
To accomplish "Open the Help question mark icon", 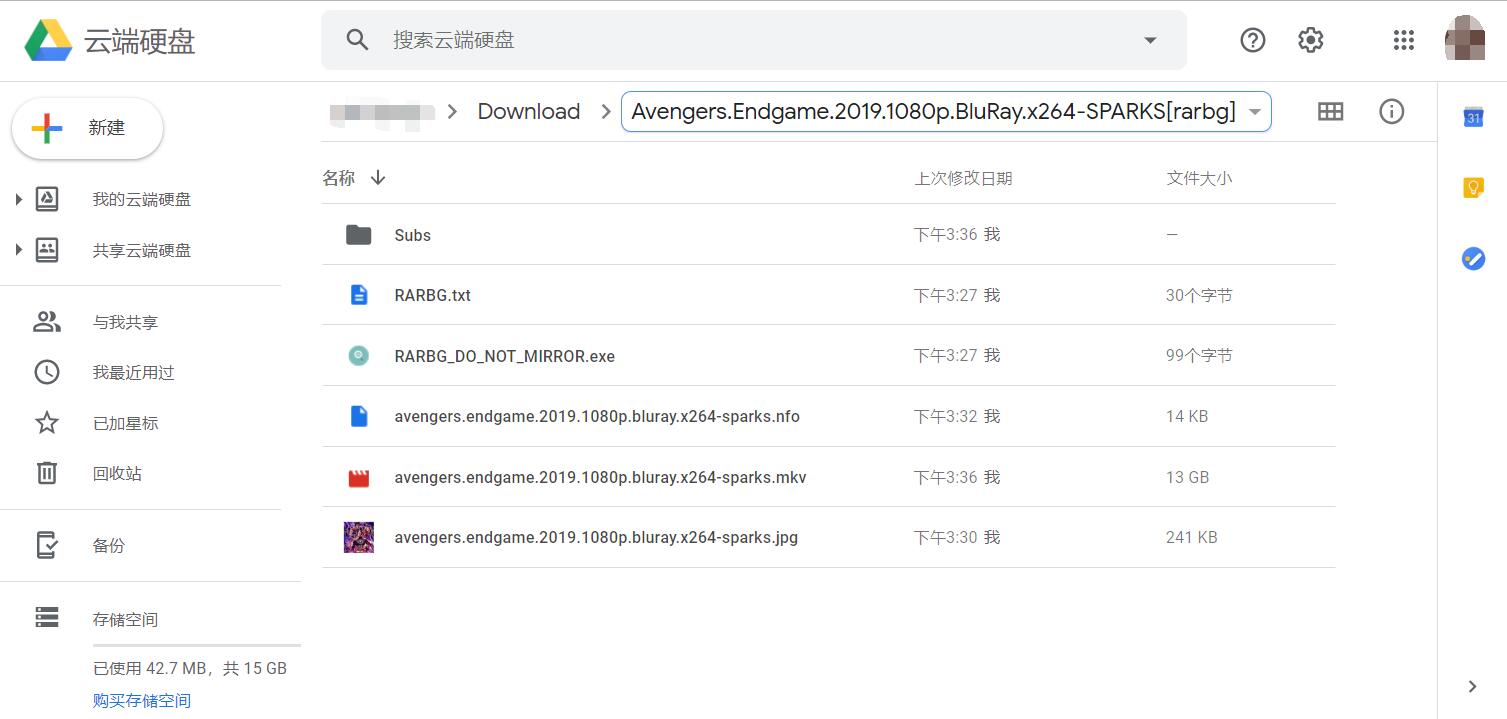I will 1252,40.
